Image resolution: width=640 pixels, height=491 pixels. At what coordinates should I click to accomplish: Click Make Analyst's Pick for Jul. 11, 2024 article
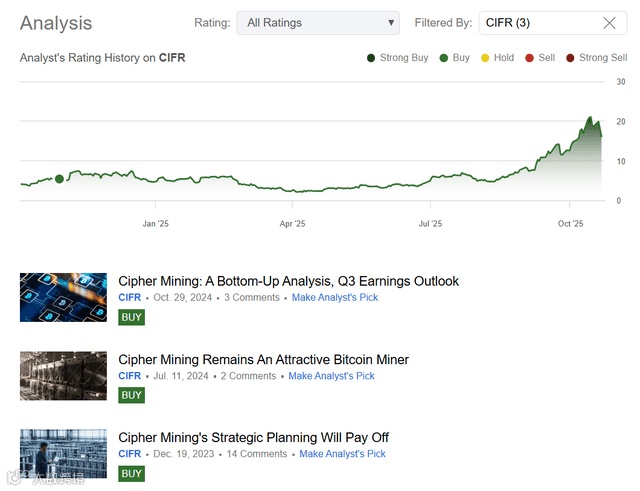331,376
